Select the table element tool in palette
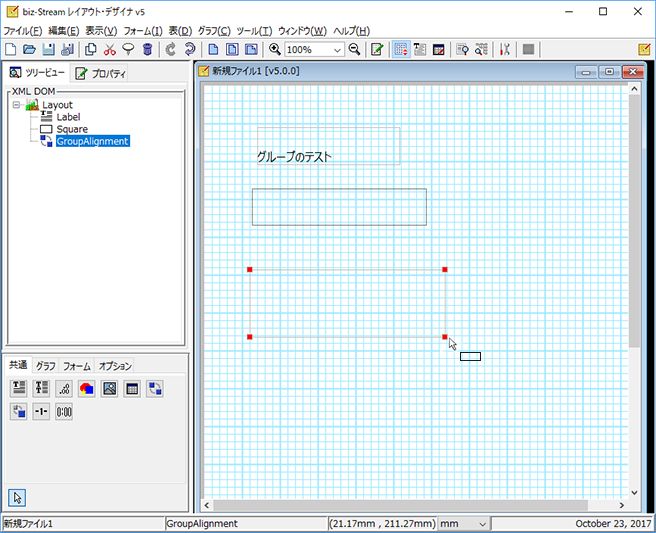Viewport: 656px width, 533px height. [132, 388]
